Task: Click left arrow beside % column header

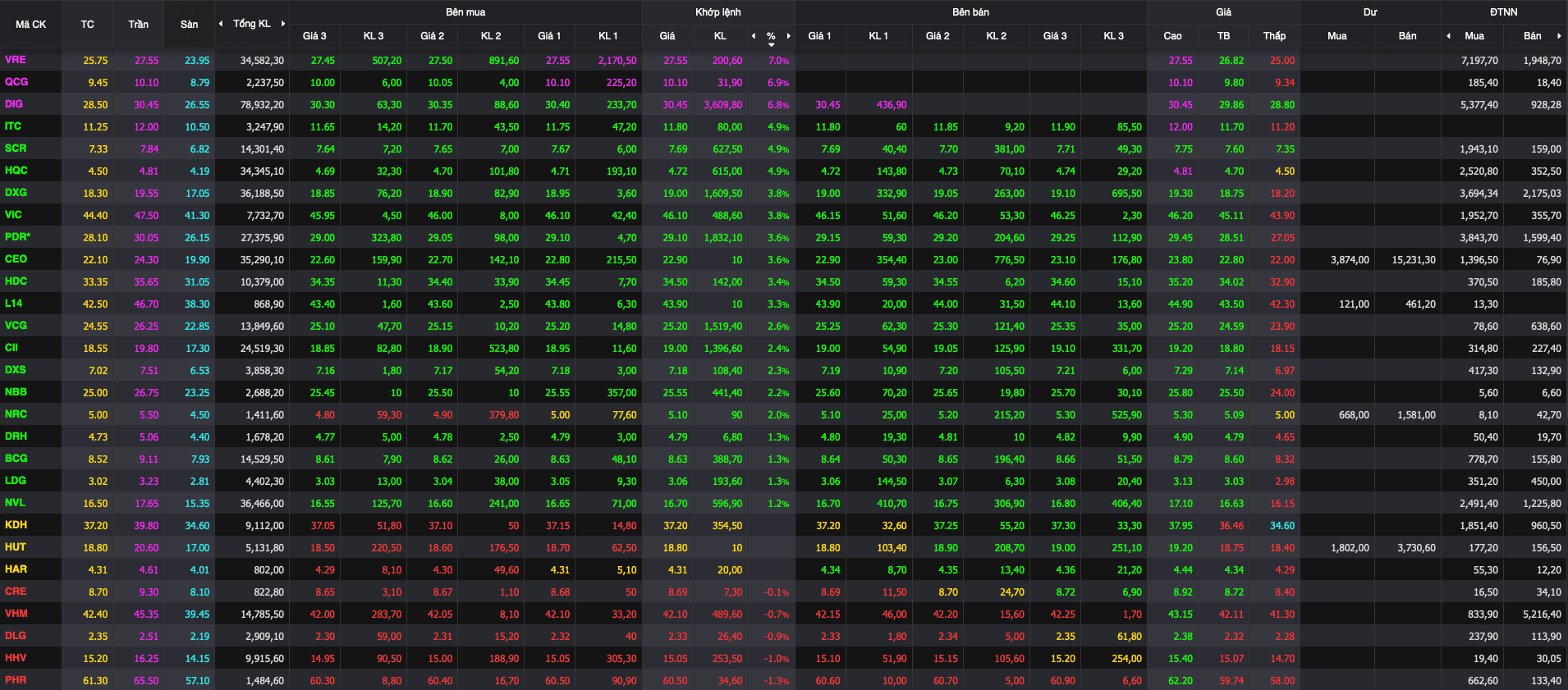Action: click(754, 35)
